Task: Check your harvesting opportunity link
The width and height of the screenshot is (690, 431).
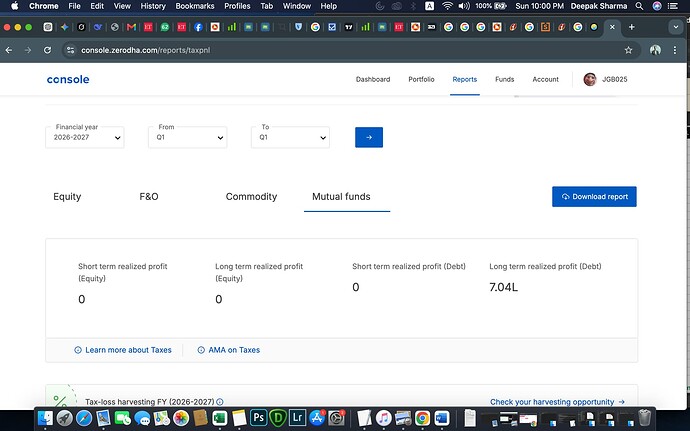Action: (557, 402)
